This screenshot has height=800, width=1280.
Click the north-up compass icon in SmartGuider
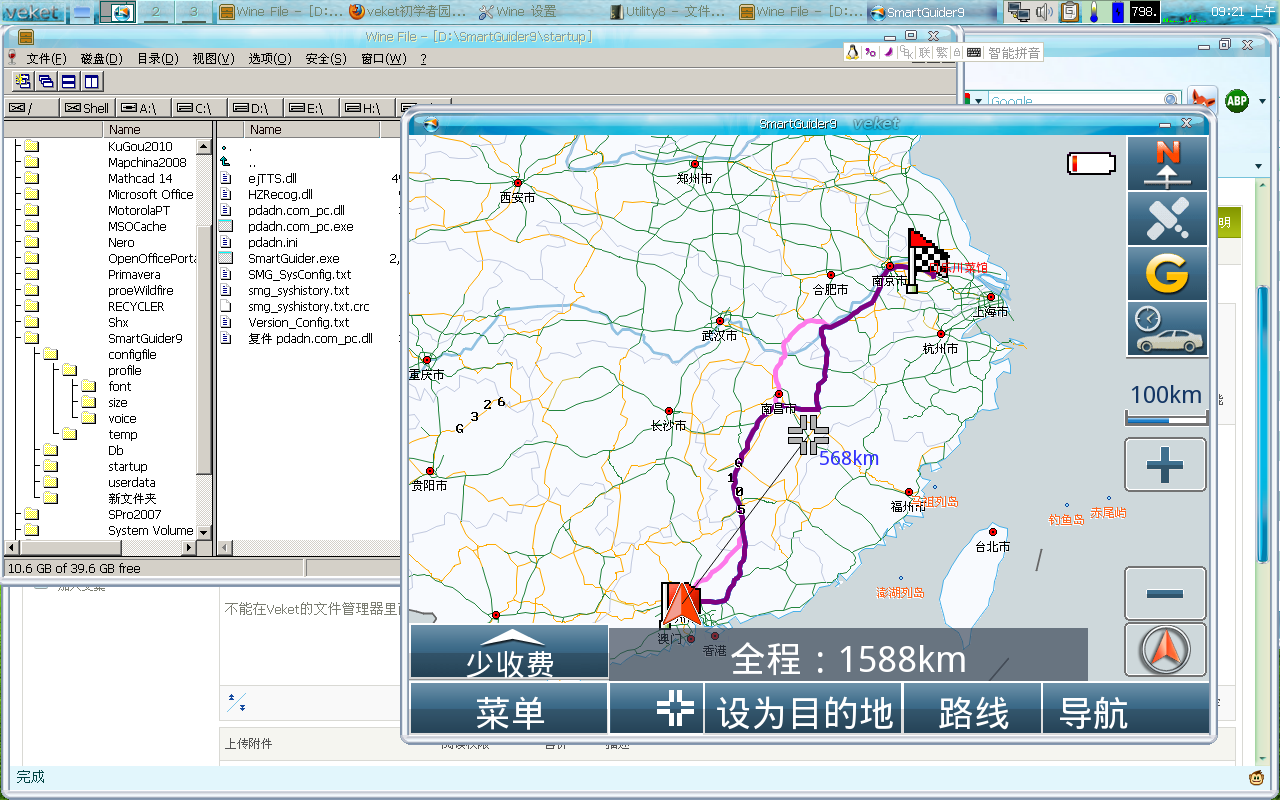coord(1167,164)
